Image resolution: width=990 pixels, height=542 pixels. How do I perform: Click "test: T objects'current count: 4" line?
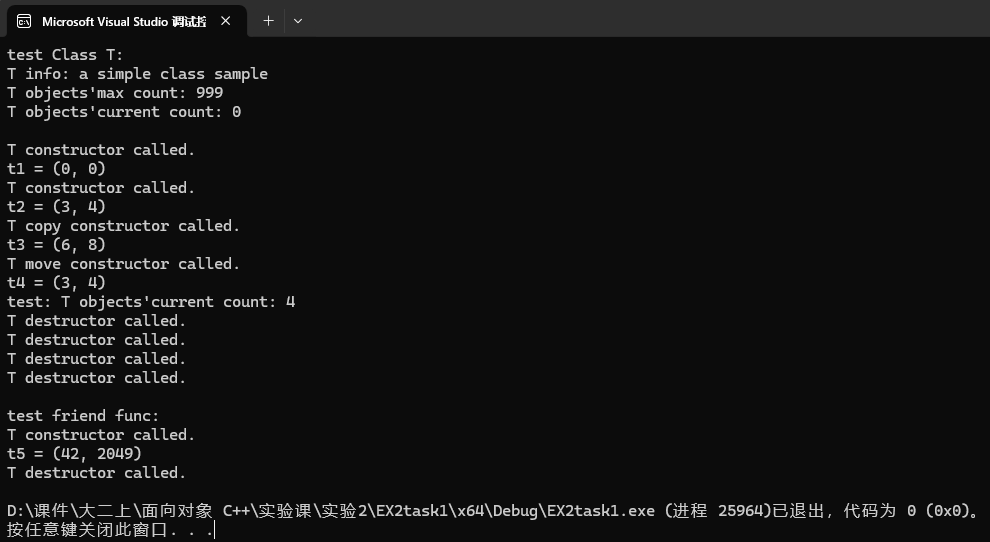click(x=151, y=302)
